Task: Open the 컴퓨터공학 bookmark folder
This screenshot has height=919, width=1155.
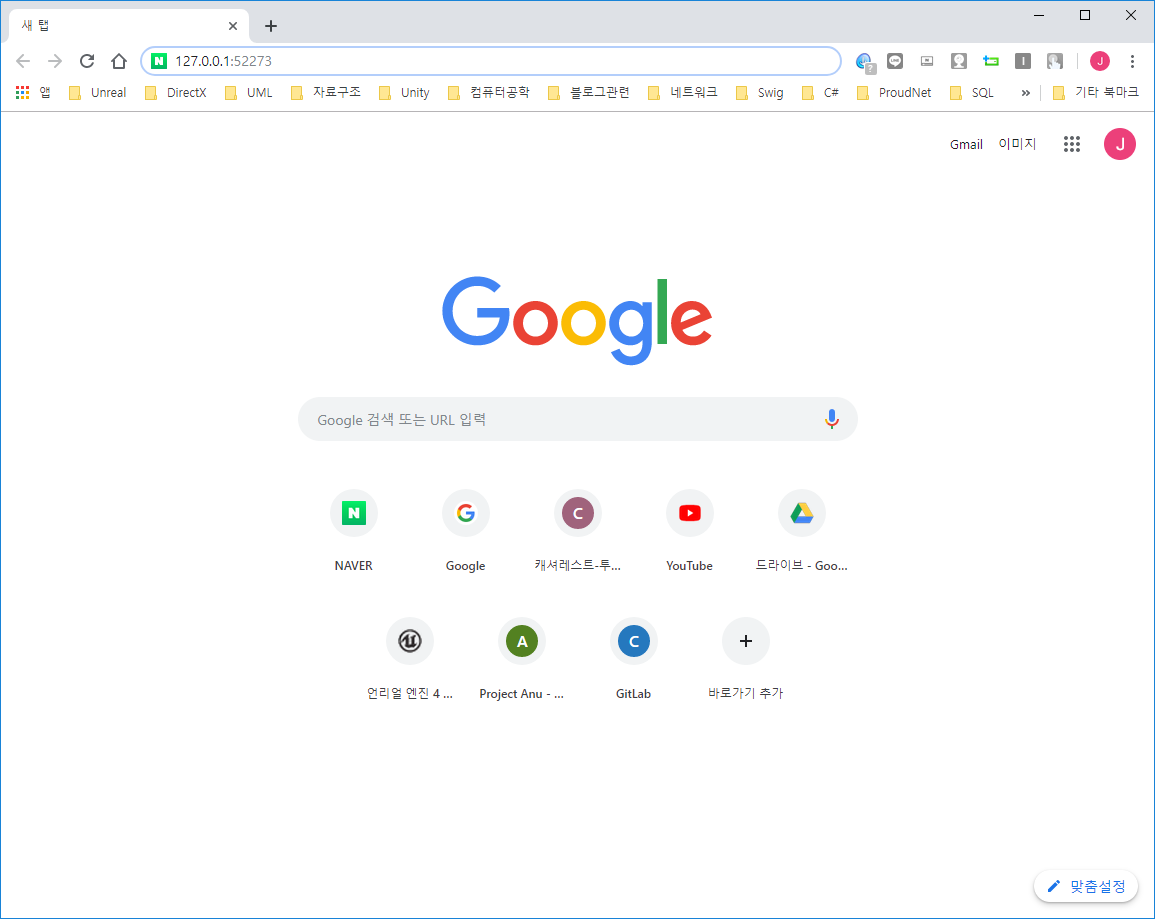Action: pos(488,93)
